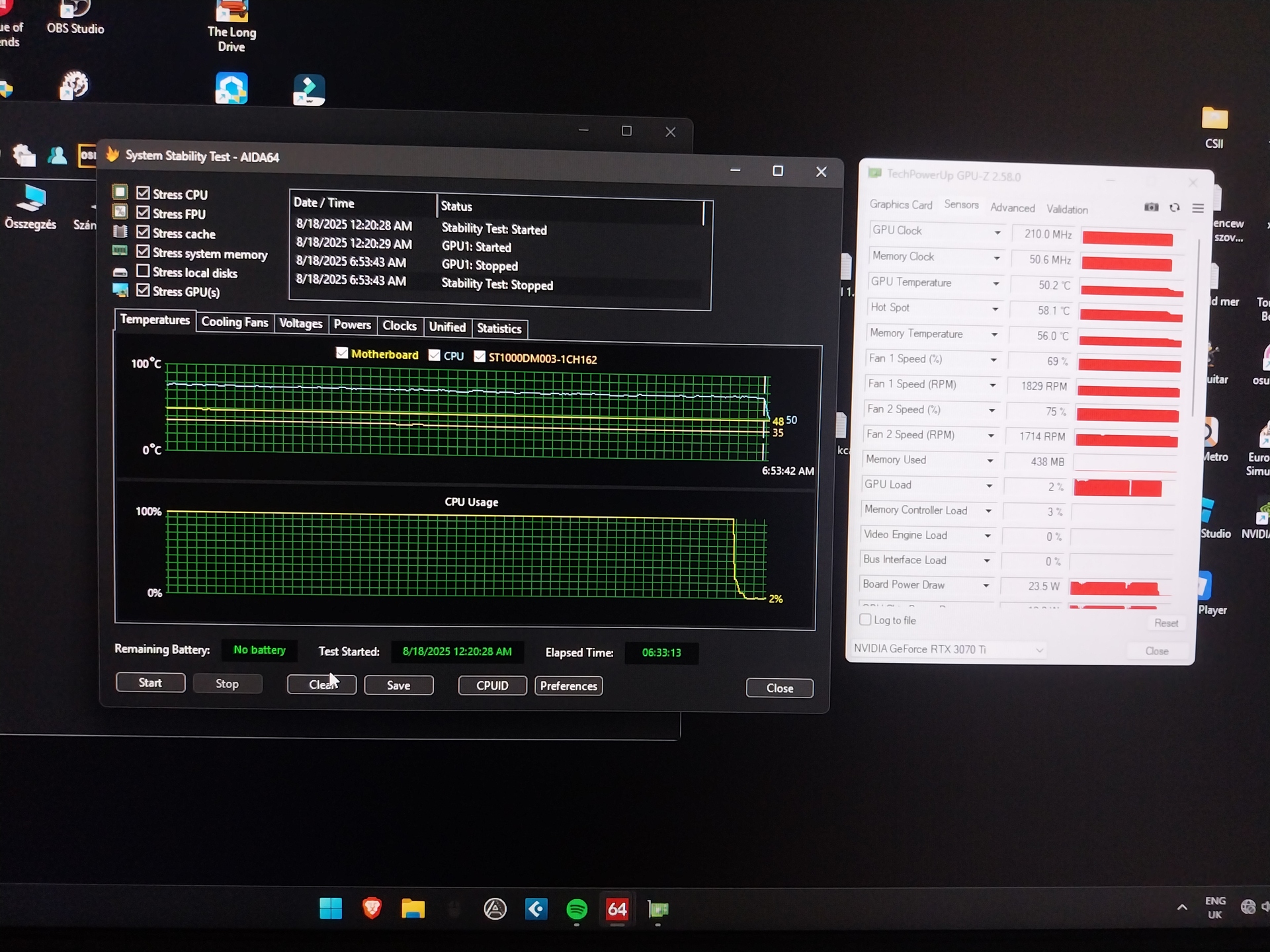The width and height of the screenshot is (1270, 952).
Task: Open Spotify from the taskbar
Action: [x=577, y=910]
